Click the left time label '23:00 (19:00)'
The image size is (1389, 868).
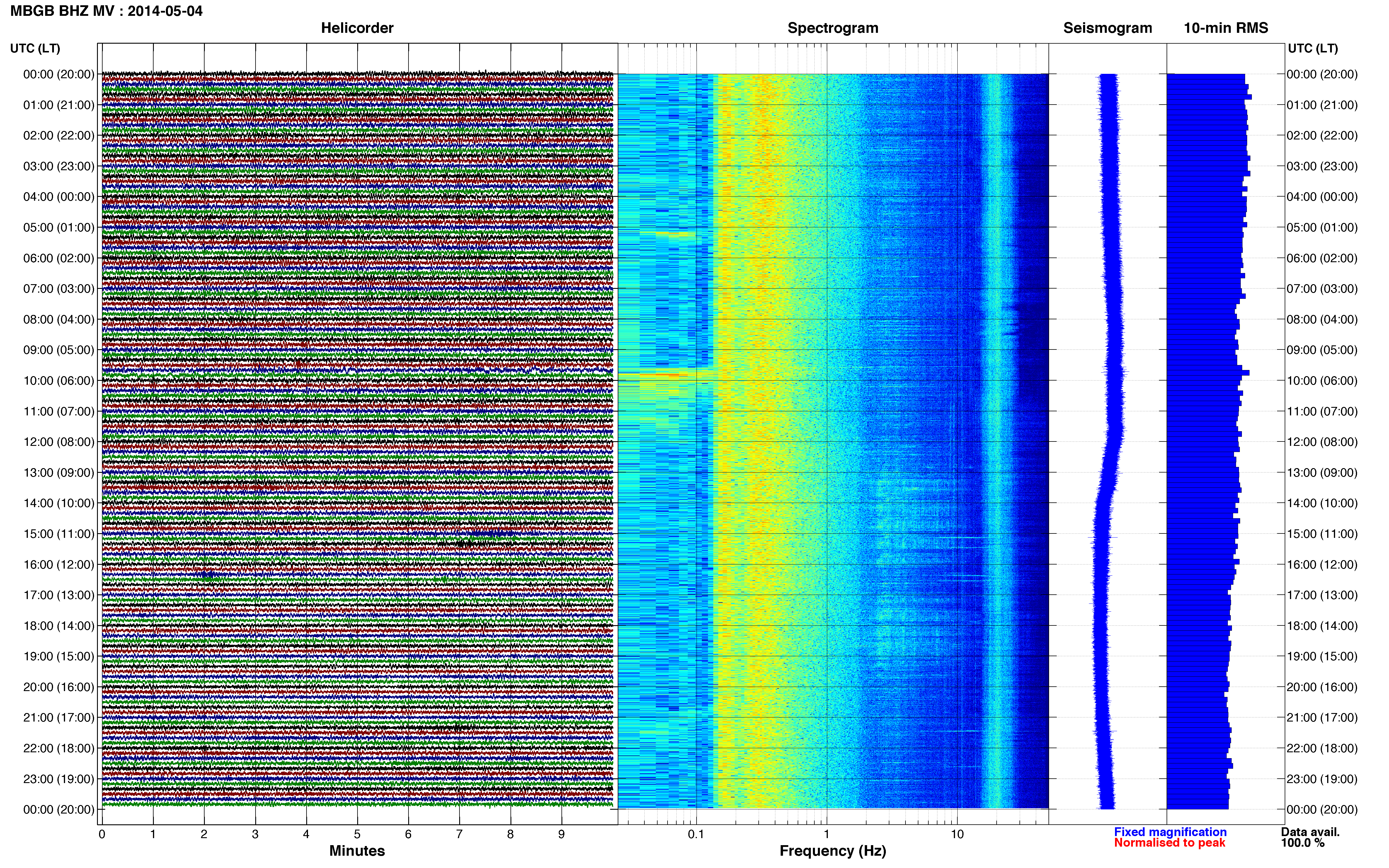pyautogui.click(x=59, y=779)
